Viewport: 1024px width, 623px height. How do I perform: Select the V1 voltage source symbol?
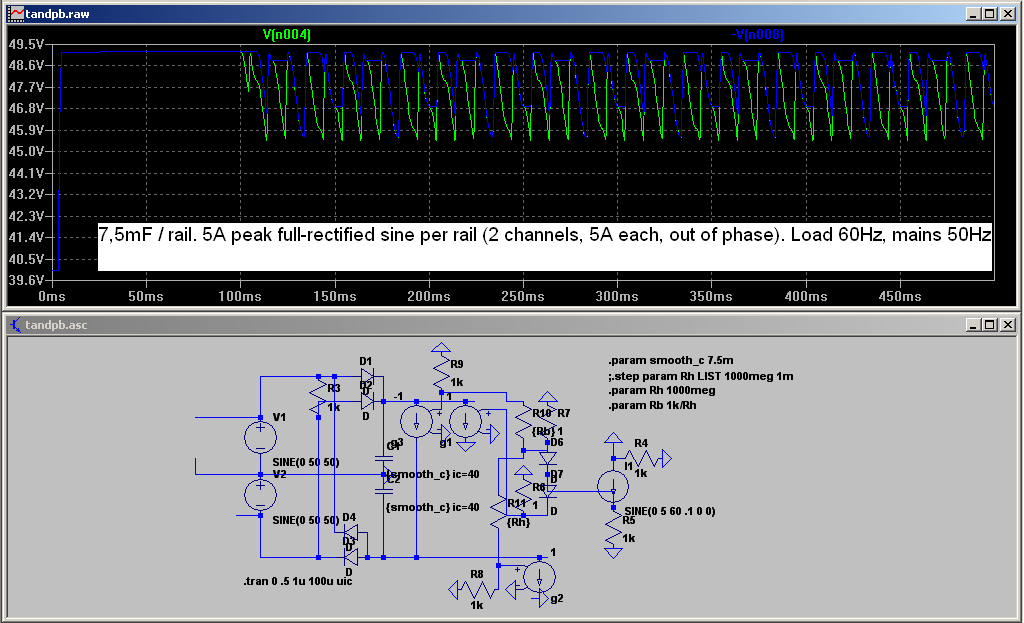(x=260, y=436)
